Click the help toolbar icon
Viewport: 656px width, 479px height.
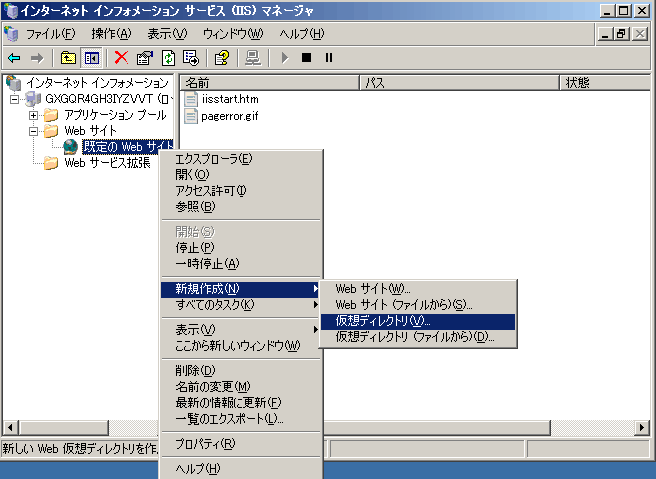(222, 58)
